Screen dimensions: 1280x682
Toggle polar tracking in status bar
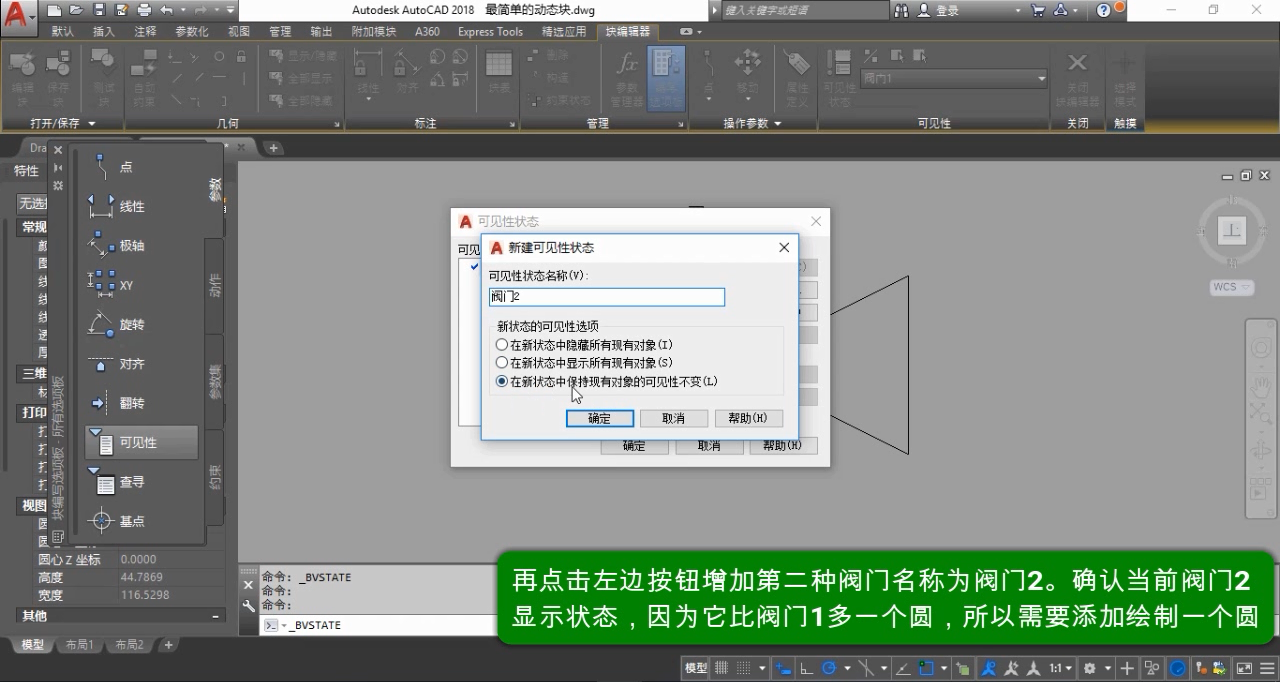click(829, 668)
